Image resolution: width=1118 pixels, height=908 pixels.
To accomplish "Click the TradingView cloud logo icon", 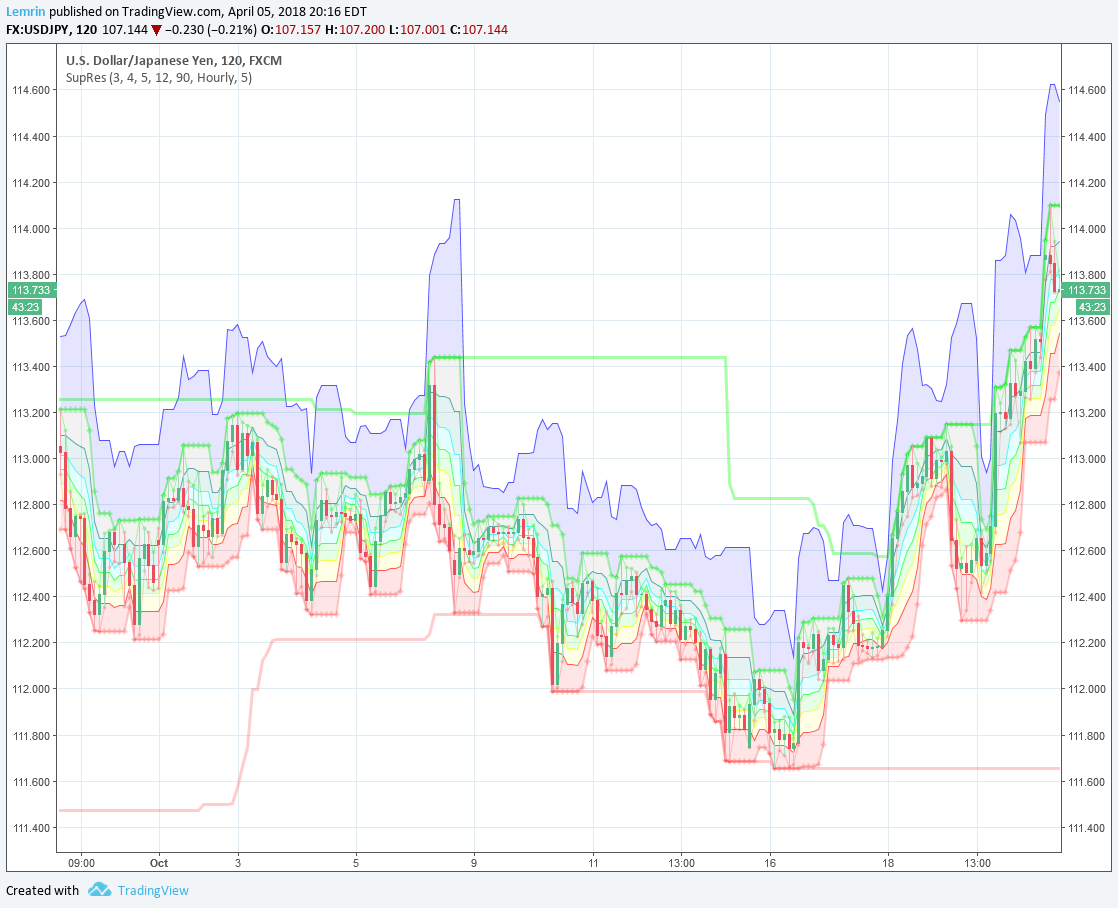I will point(99,889).
